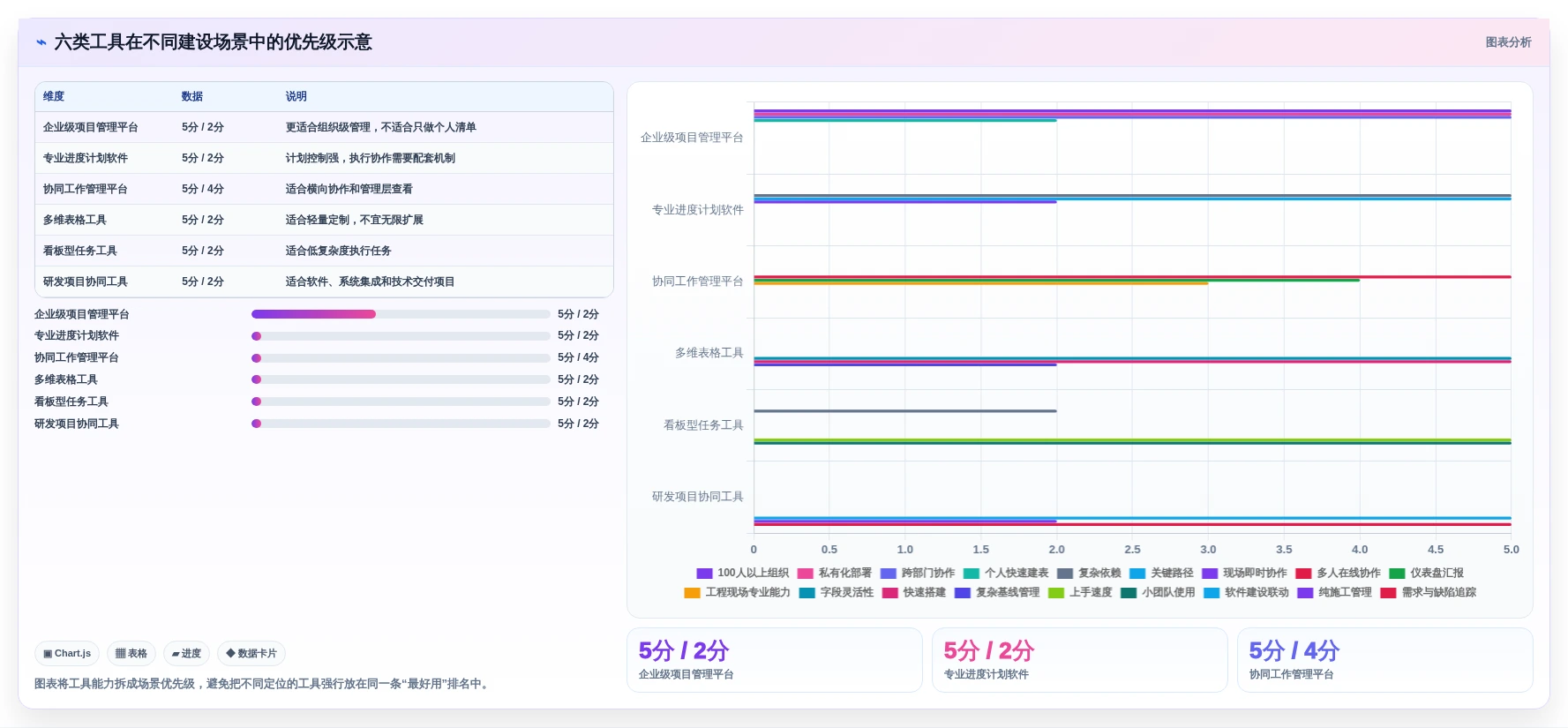Click description 适合横向协作和管理层查看
1568x728 pixels.
point(349,190)
